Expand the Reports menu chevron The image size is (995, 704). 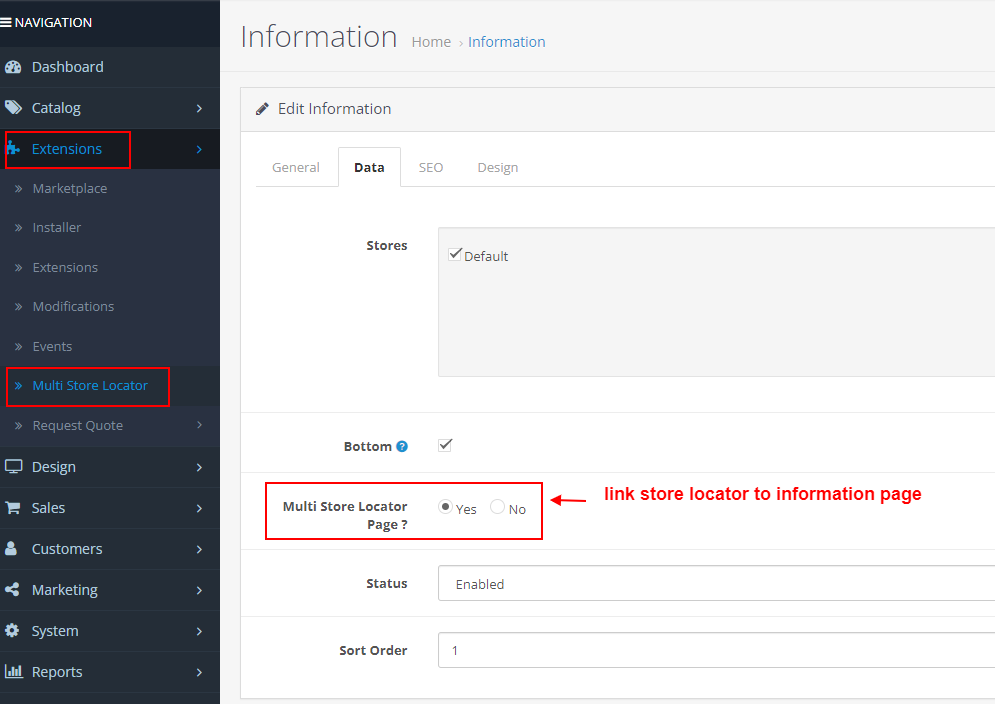[199, 672]
